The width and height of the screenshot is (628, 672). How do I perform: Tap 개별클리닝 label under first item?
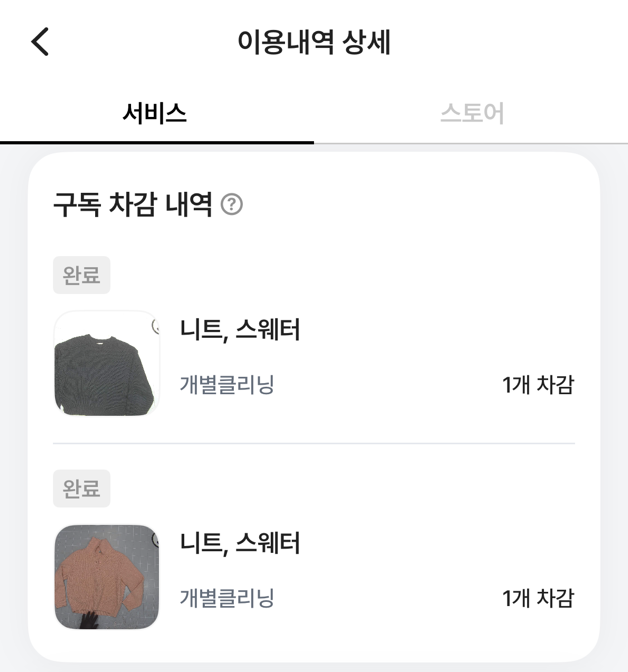pos(227,384)
